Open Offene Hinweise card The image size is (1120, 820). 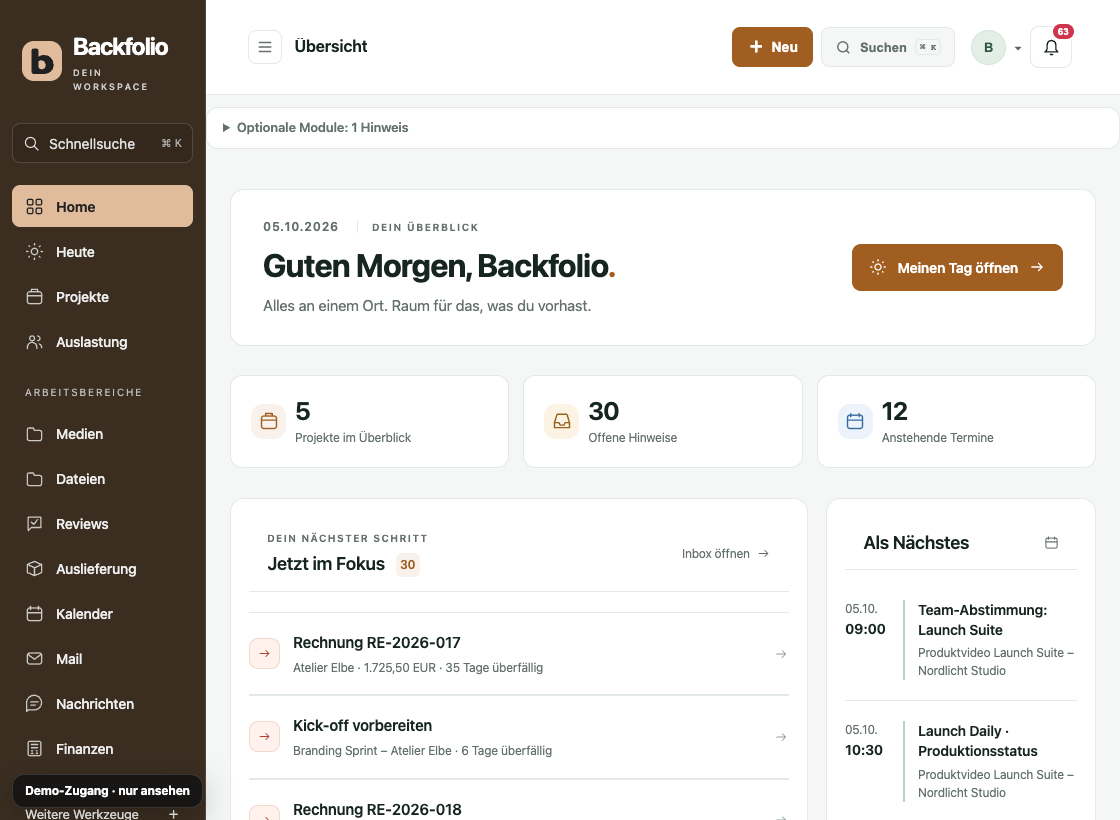point(663,421)
